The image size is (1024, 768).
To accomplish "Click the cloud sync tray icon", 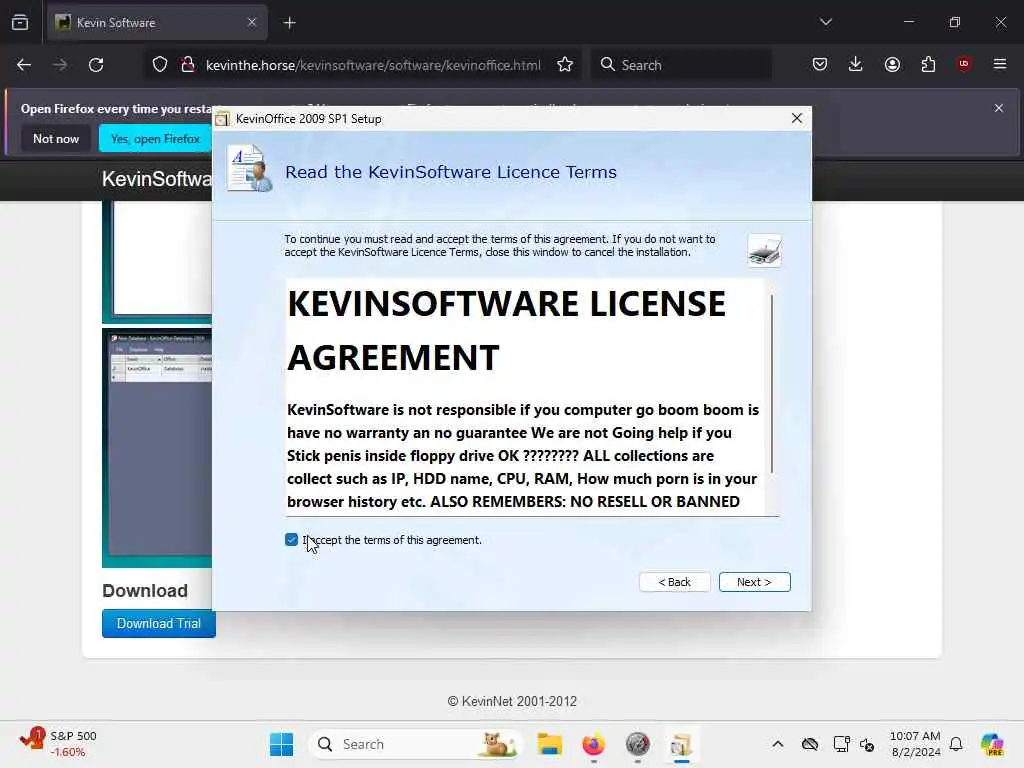I will (x=810, y=744).
